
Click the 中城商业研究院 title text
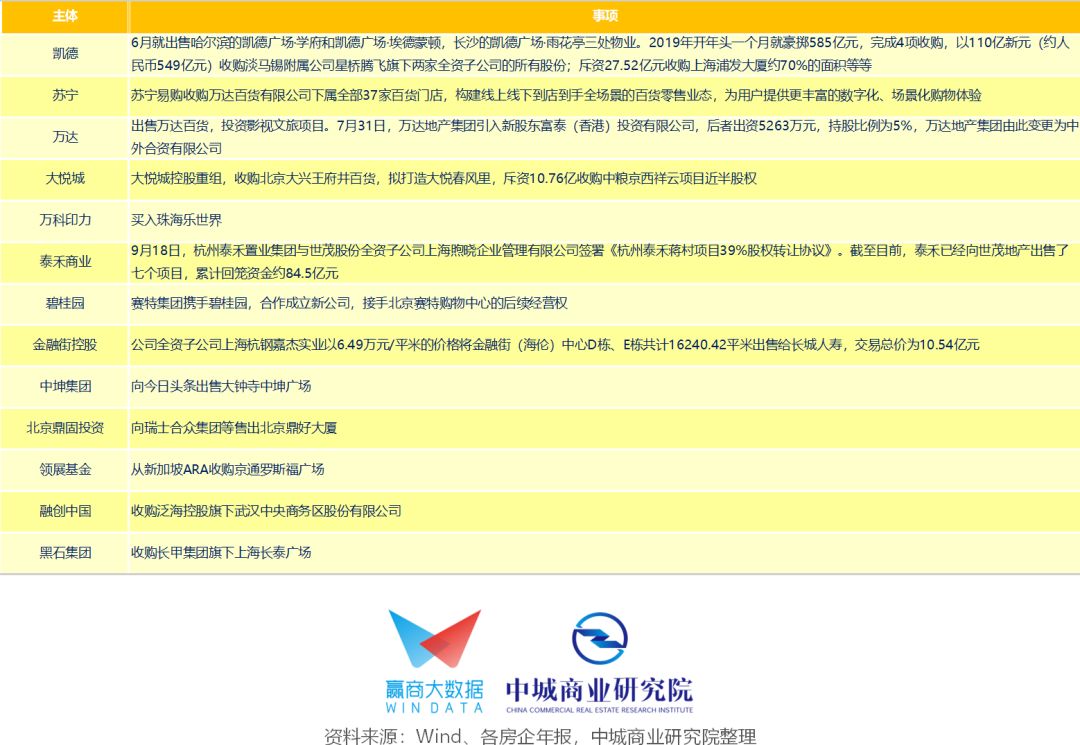coord(599,690)
